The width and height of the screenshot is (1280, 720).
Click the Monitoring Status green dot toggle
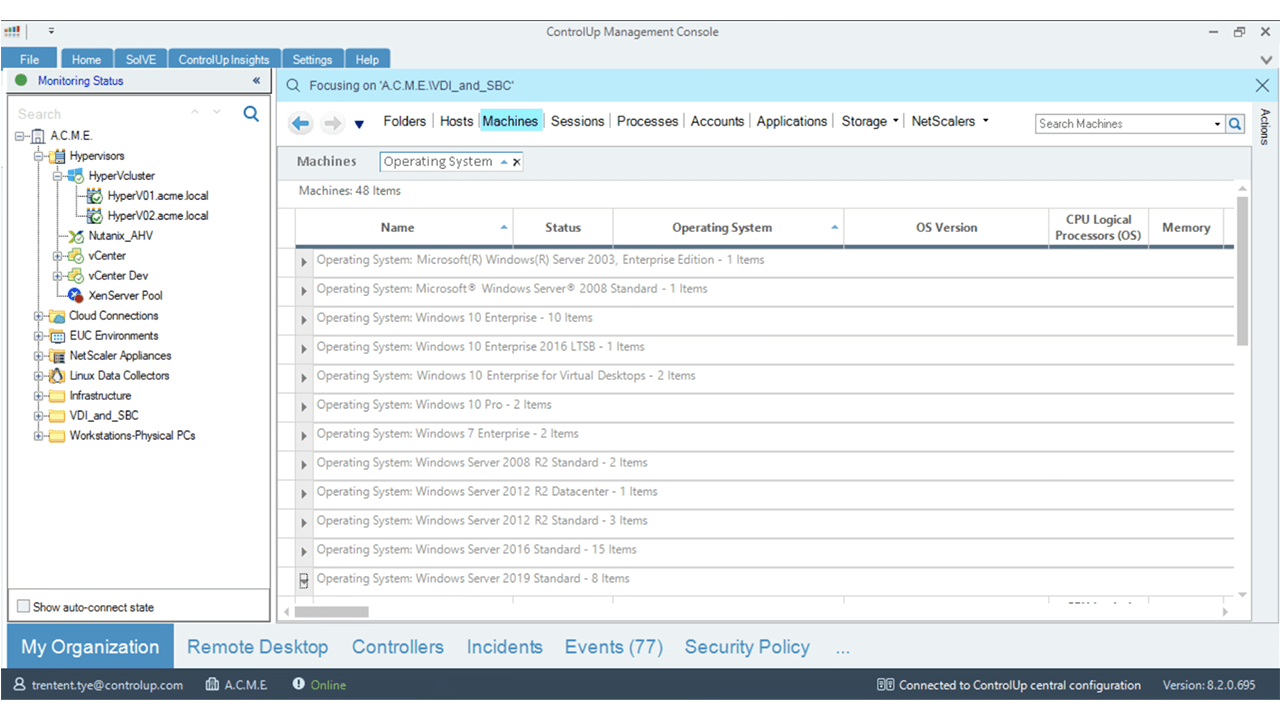pos(22,80)
